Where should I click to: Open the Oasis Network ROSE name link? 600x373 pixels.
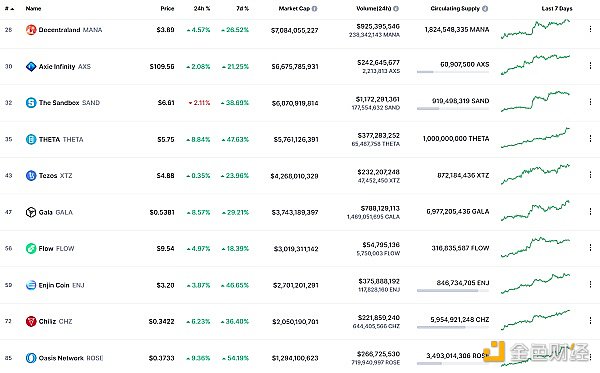[x=71, y=358]
